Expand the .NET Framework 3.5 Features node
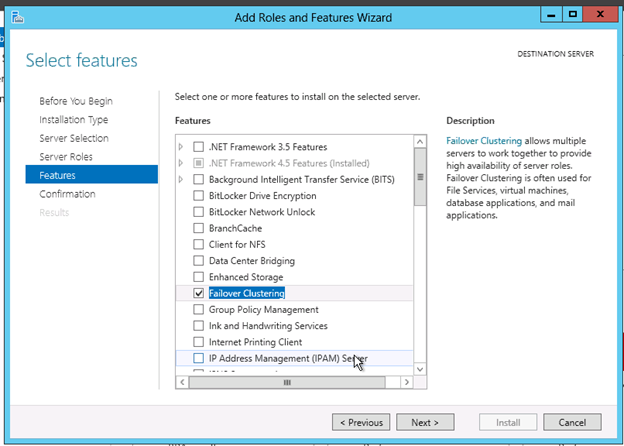624x446 pixels. click(181, 147)
